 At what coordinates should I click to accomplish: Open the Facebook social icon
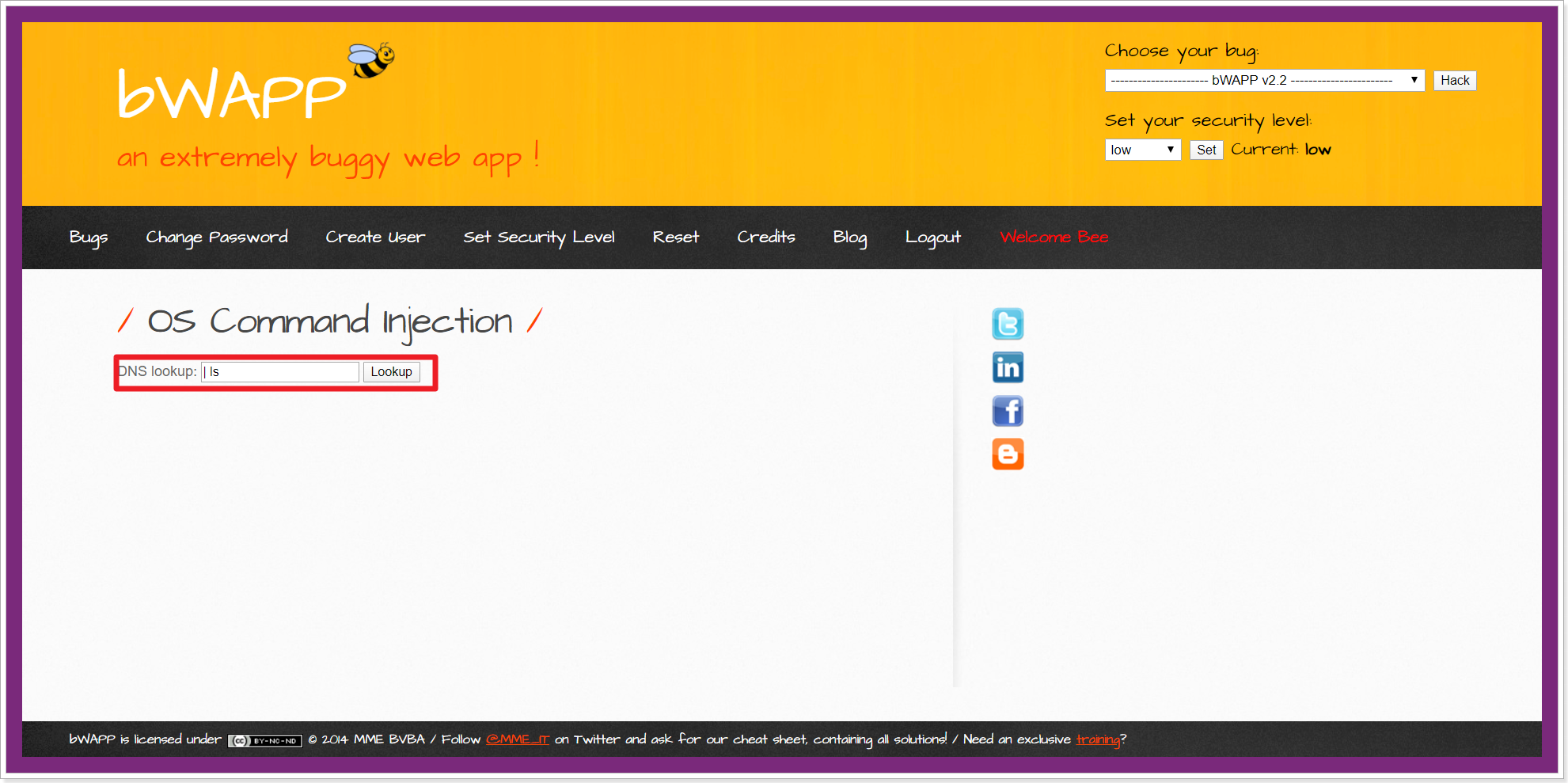coord(1008,411)
